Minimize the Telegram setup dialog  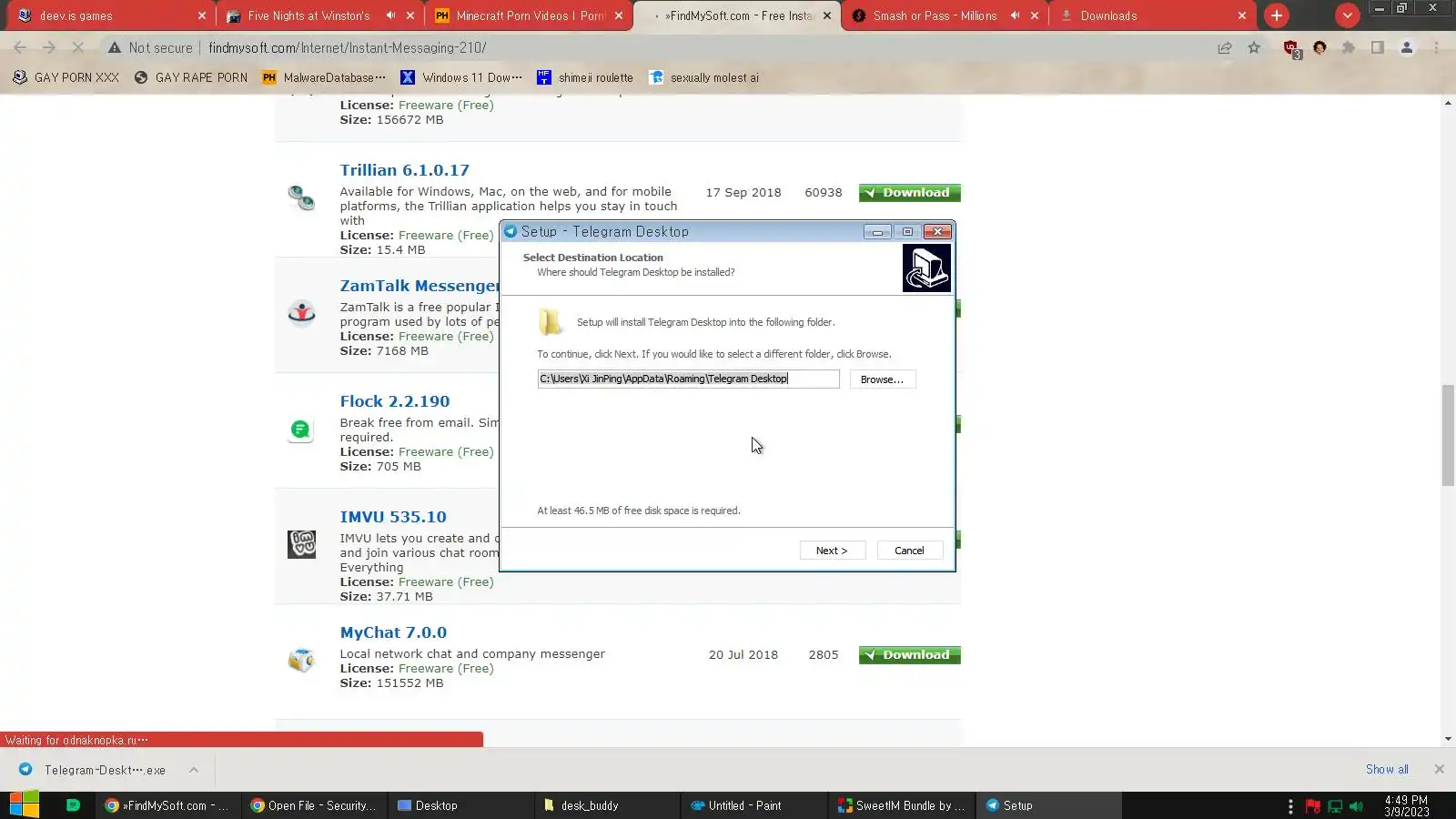click(x=877, y=232)
